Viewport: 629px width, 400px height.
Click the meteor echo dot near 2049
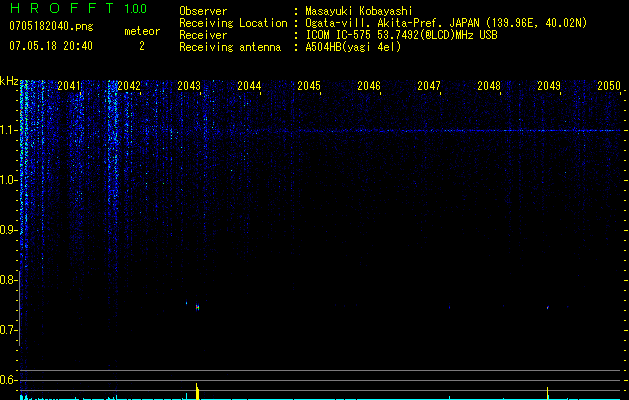[x=548, y=308]
